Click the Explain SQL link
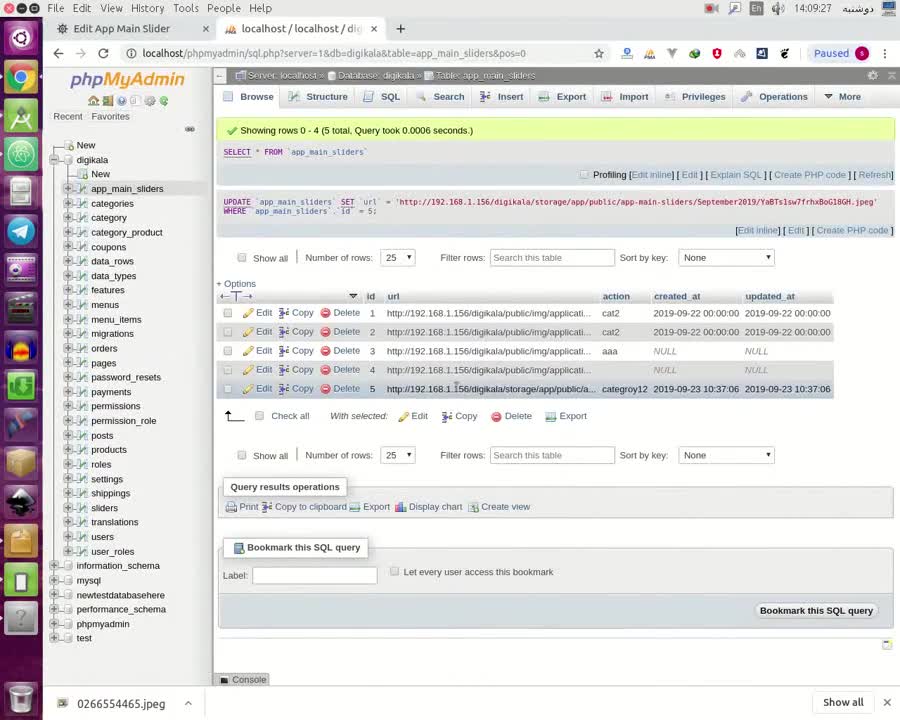The height and width of the screenshot is (720, 900). (x=736, y=175)
